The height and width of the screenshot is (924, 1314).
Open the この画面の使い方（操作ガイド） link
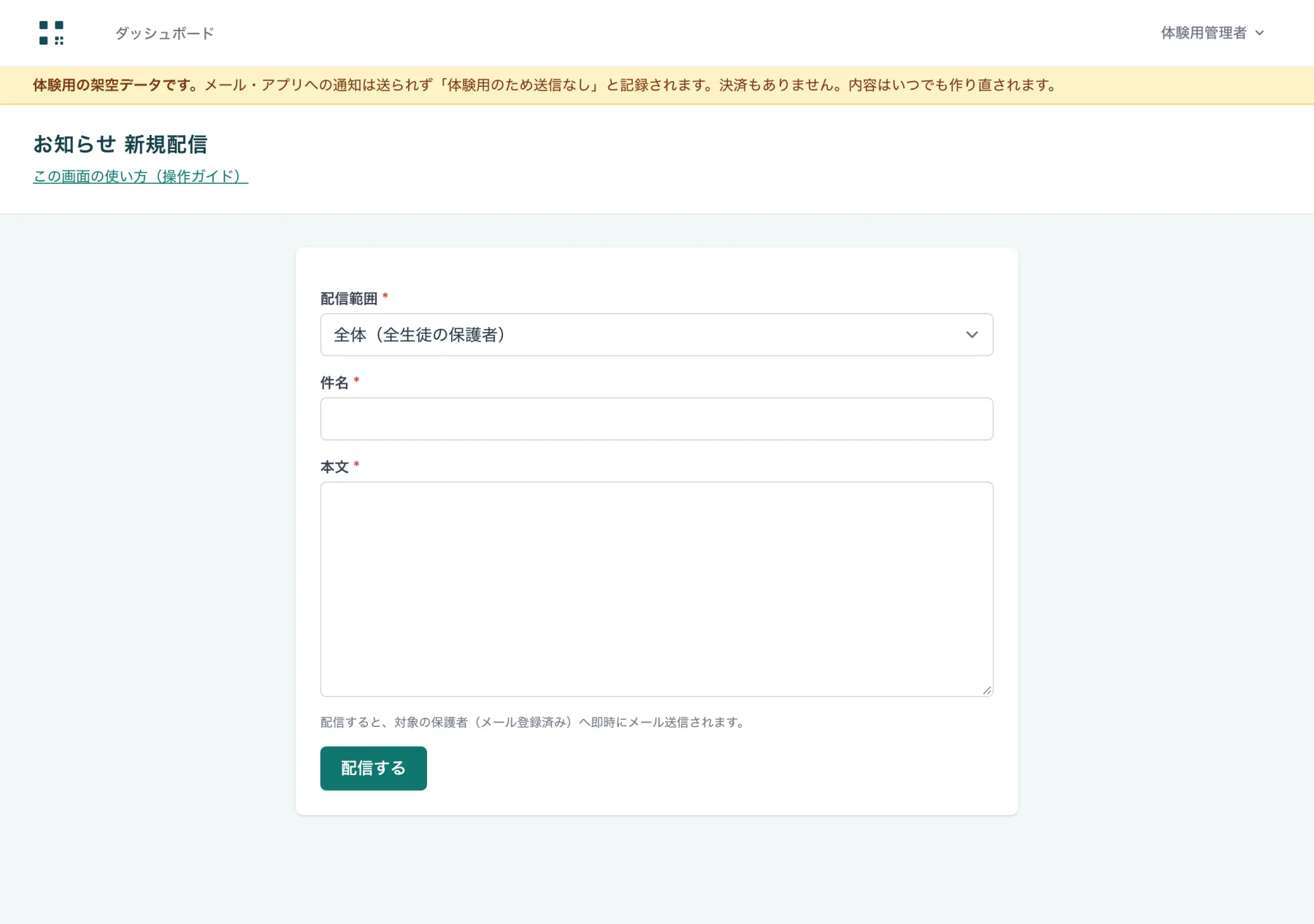[x=140, y=176]
